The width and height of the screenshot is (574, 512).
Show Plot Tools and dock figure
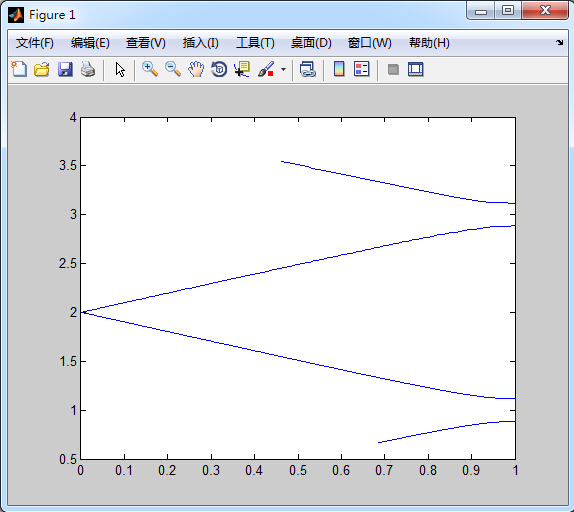tap(415, 69)
